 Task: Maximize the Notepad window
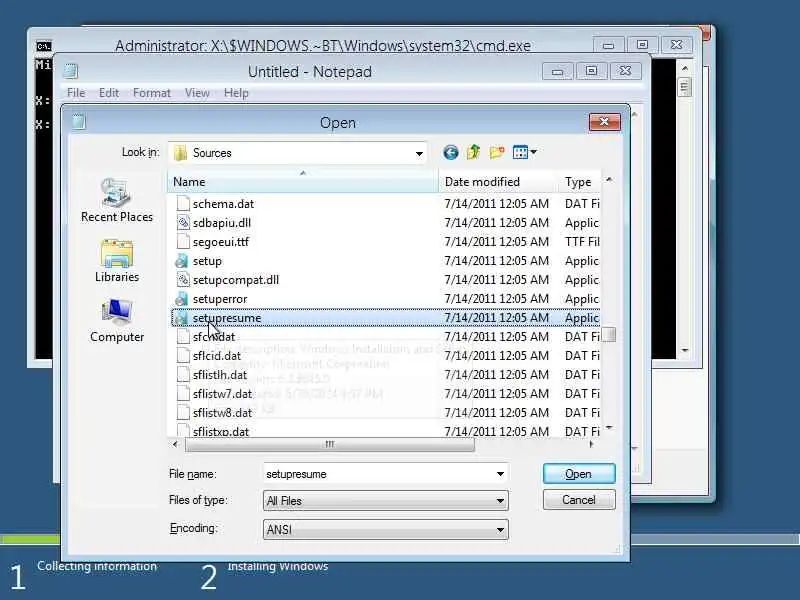point(591,71)
